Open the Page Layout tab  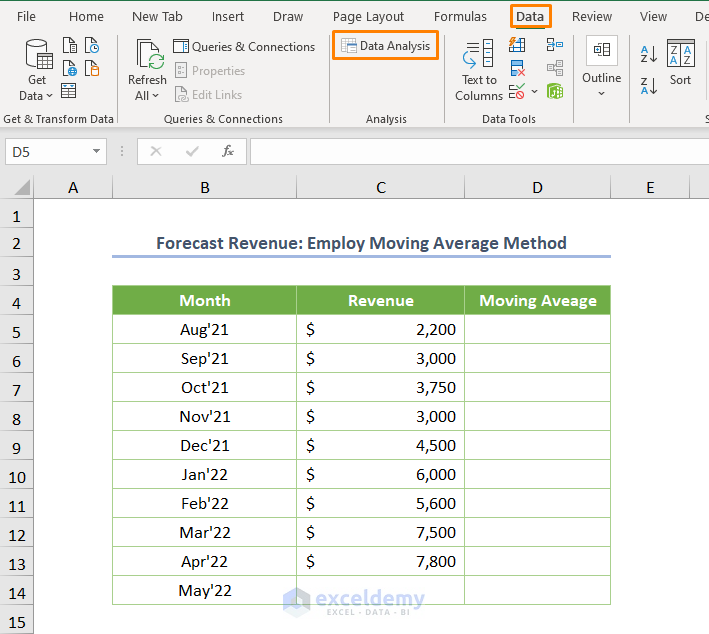tap(368, 17)
